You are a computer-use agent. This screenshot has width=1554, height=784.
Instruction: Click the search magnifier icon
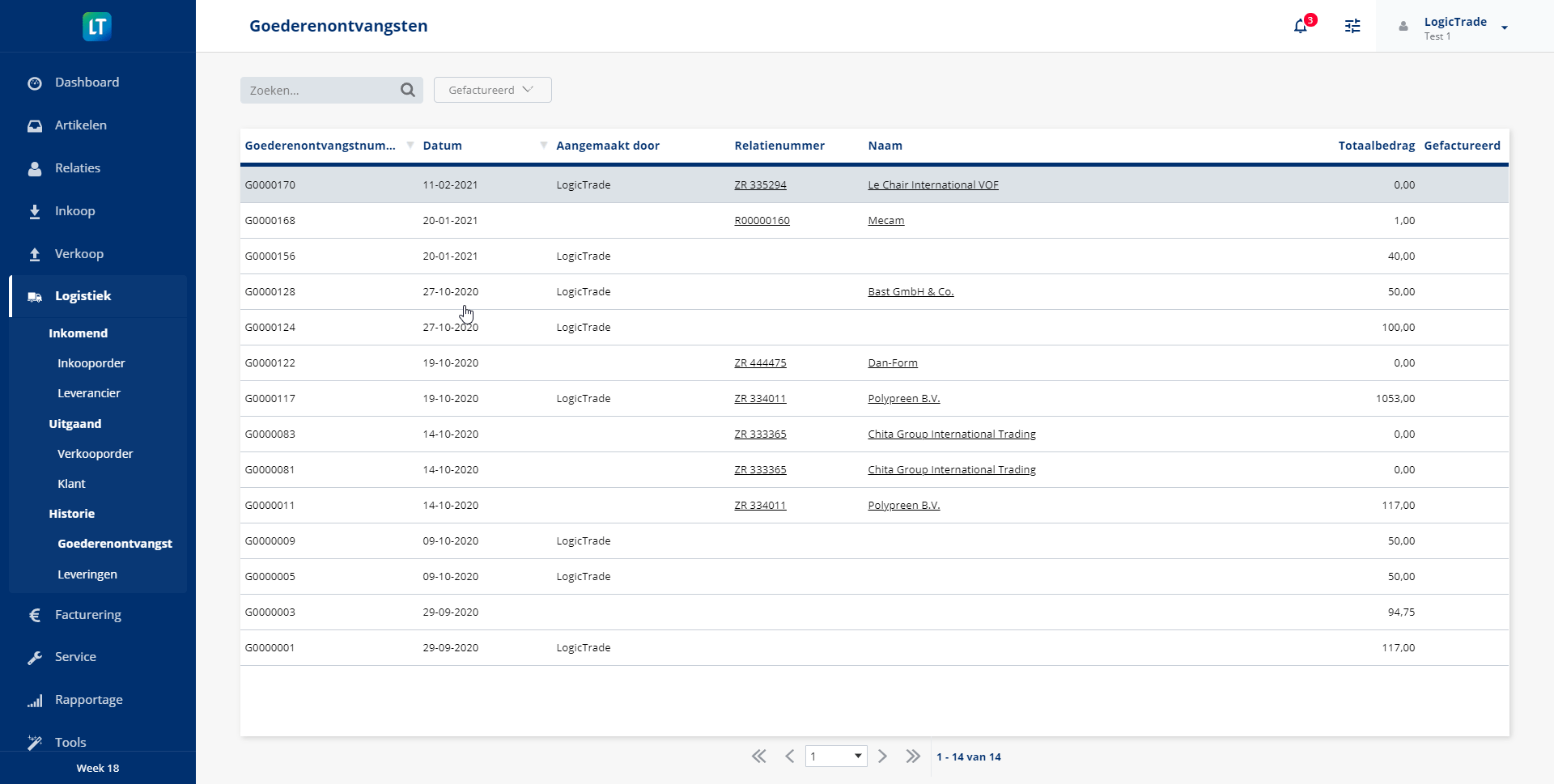click(408, 90)
